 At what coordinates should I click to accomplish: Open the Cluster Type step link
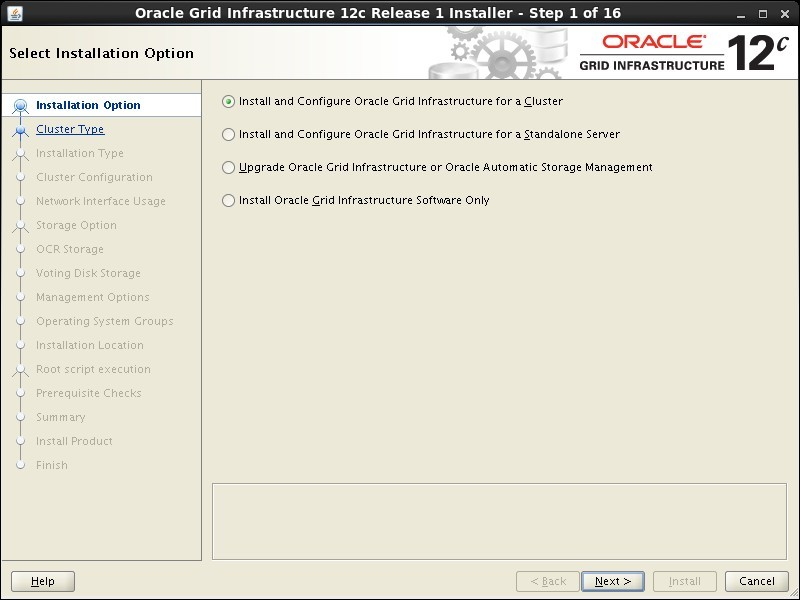pos(70,129)
